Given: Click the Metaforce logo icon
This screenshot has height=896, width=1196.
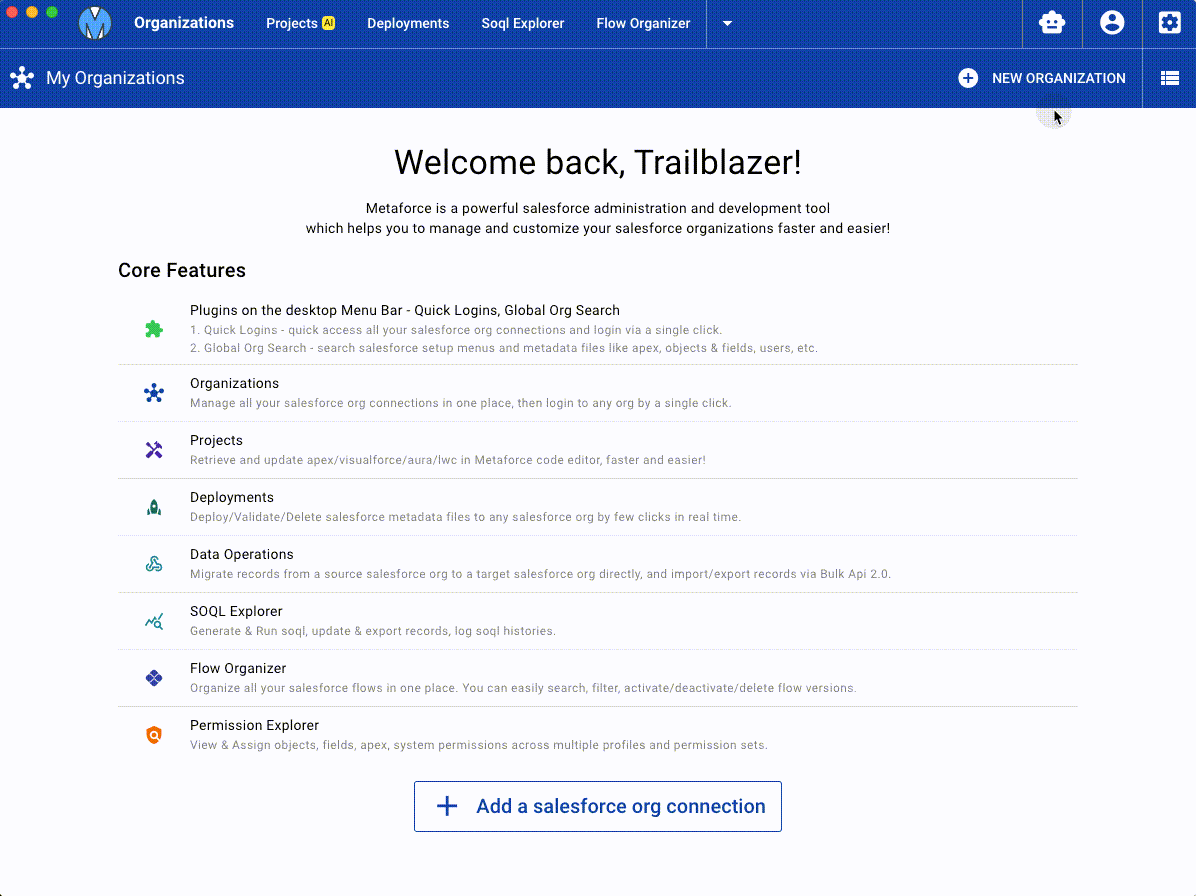Looking at the screenshot, I should 95,23.
